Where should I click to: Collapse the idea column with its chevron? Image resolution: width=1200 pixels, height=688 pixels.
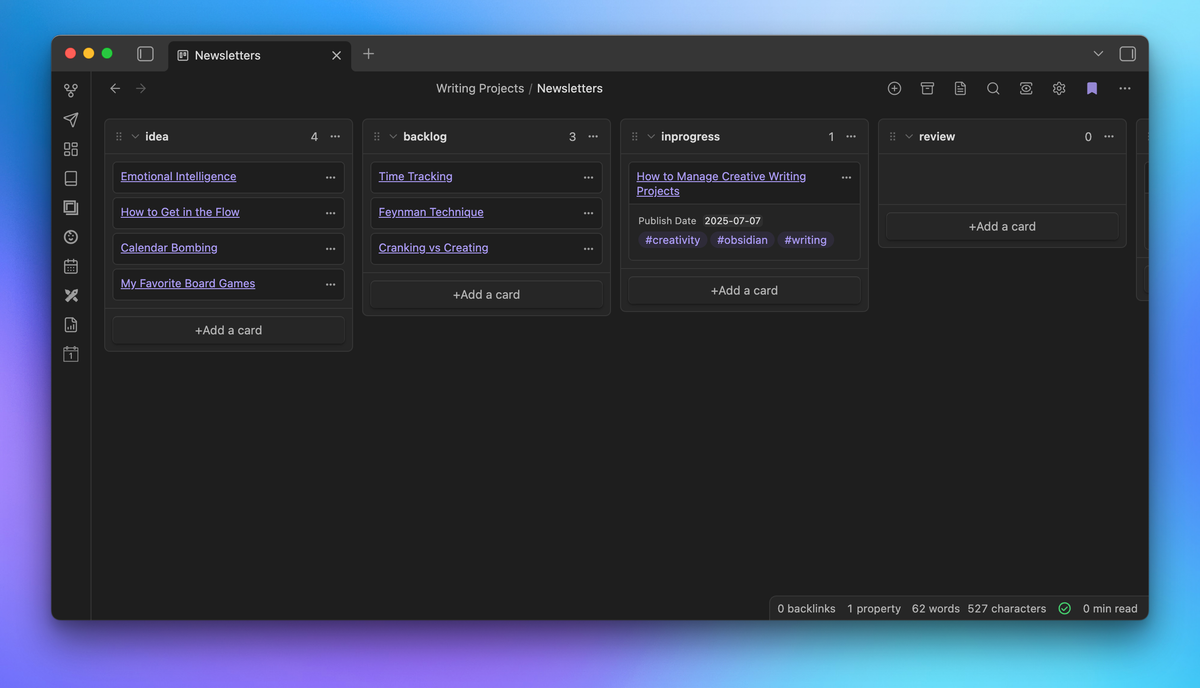pos(136,136)
